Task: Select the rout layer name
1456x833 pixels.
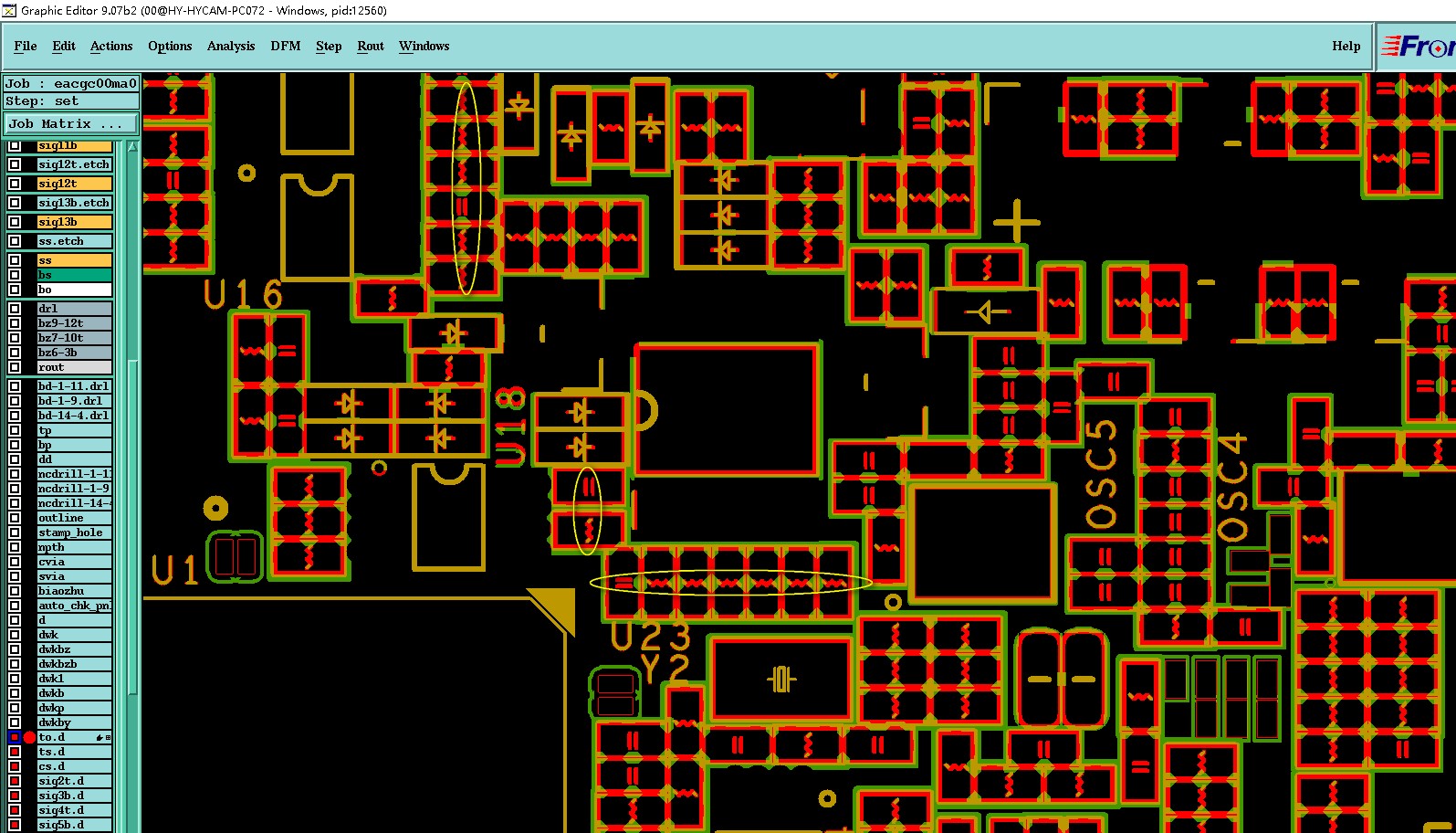Action: [74, 367]
